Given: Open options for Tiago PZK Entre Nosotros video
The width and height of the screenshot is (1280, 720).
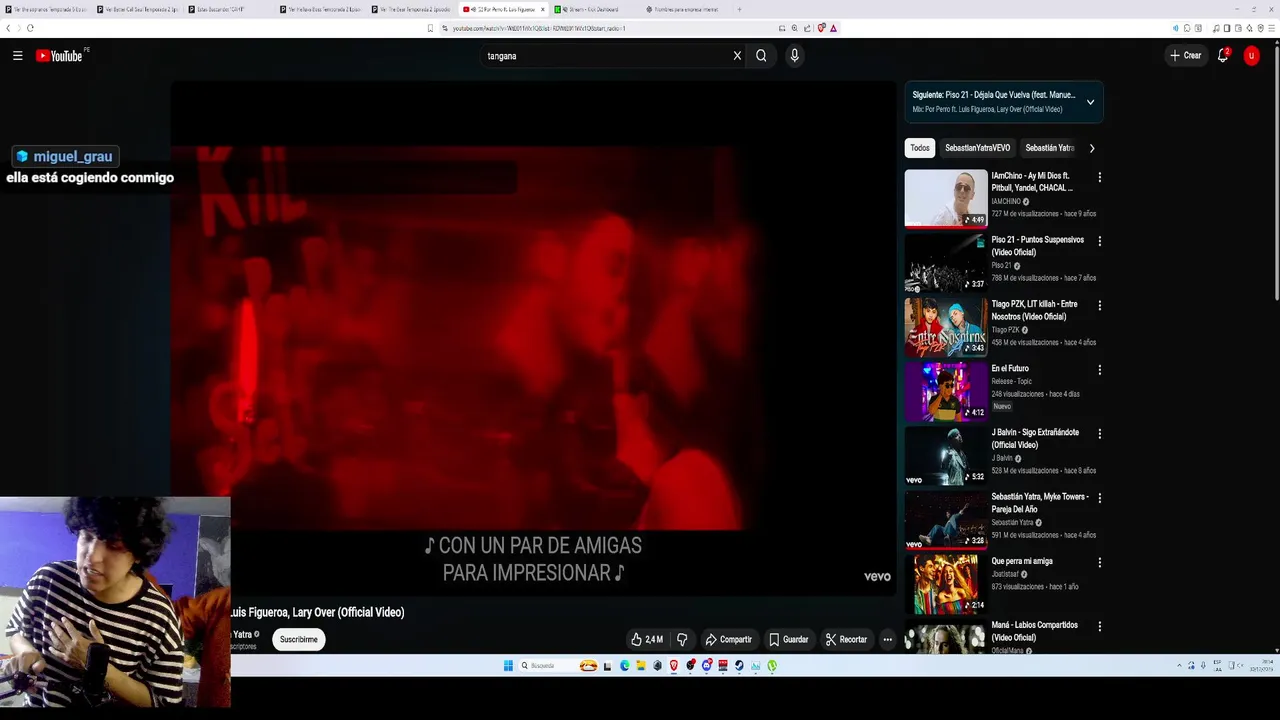Looking at the screenshot, I should [1099, 305].
